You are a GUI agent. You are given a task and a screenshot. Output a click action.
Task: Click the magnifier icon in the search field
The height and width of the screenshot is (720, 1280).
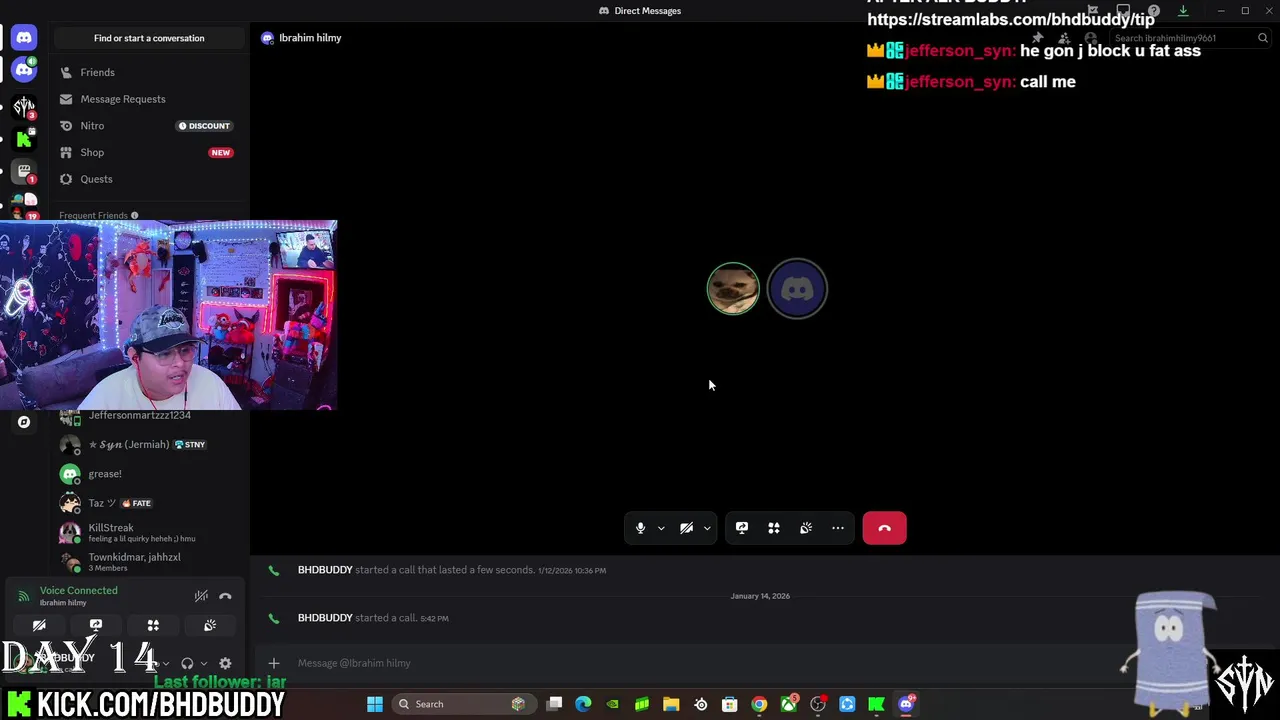pos(1262,38)
